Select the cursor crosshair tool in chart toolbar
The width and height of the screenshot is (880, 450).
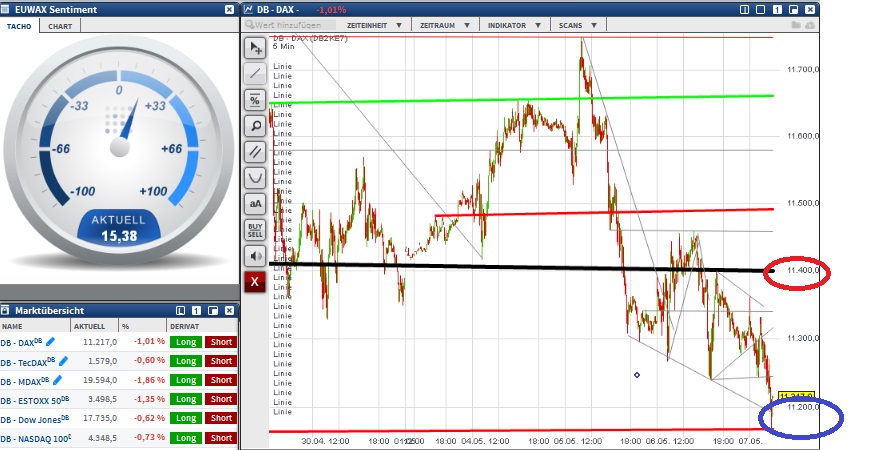[x=255, y=48]
